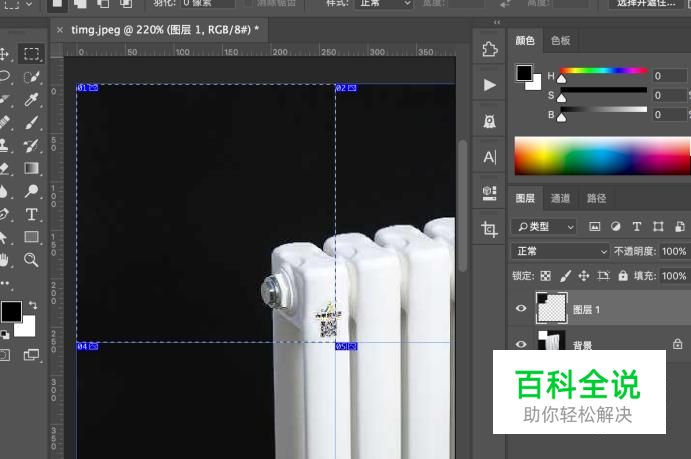
Task: Open the edit toolbar ellipsis
Action: coord(5,283)
